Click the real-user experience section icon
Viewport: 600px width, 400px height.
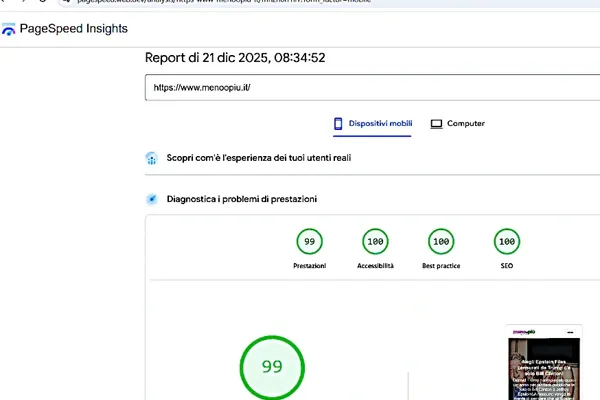click(152, 158)
